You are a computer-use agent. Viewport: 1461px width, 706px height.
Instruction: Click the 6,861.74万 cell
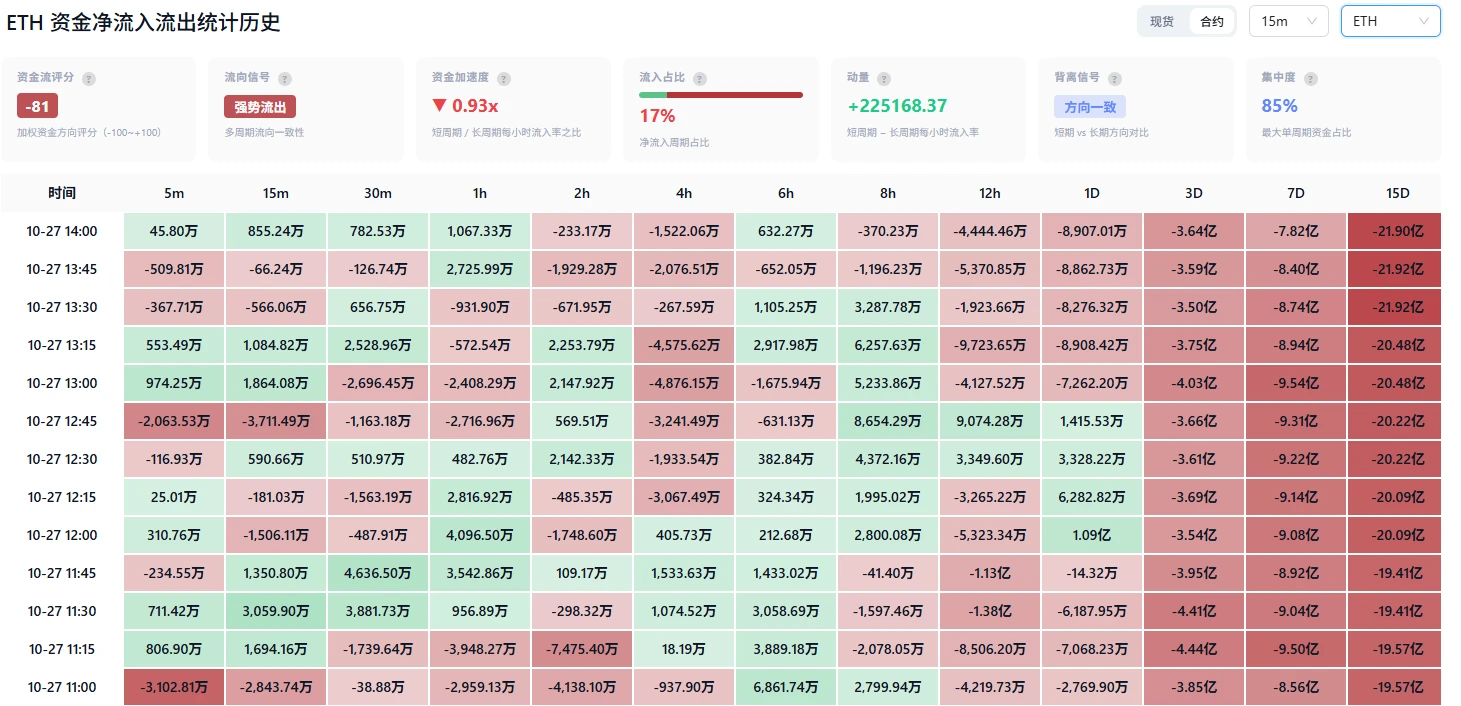[786, 687]
